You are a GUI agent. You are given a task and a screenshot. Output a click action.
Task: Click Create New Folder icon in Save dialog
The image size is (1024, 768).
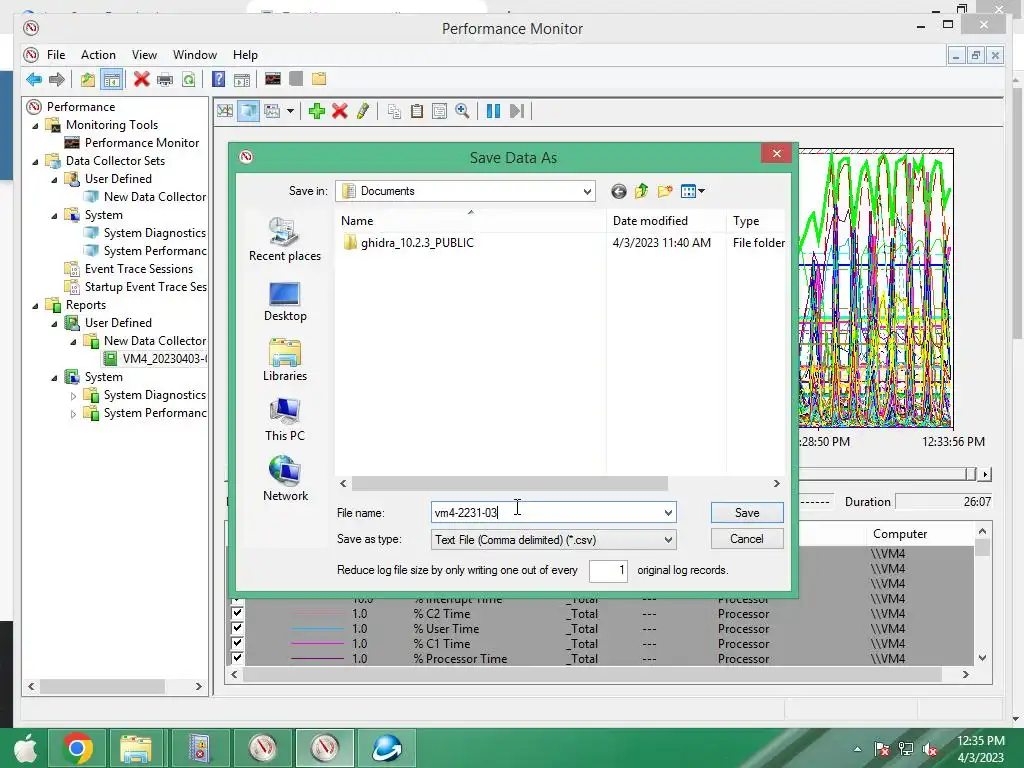(x=665, y=191)
